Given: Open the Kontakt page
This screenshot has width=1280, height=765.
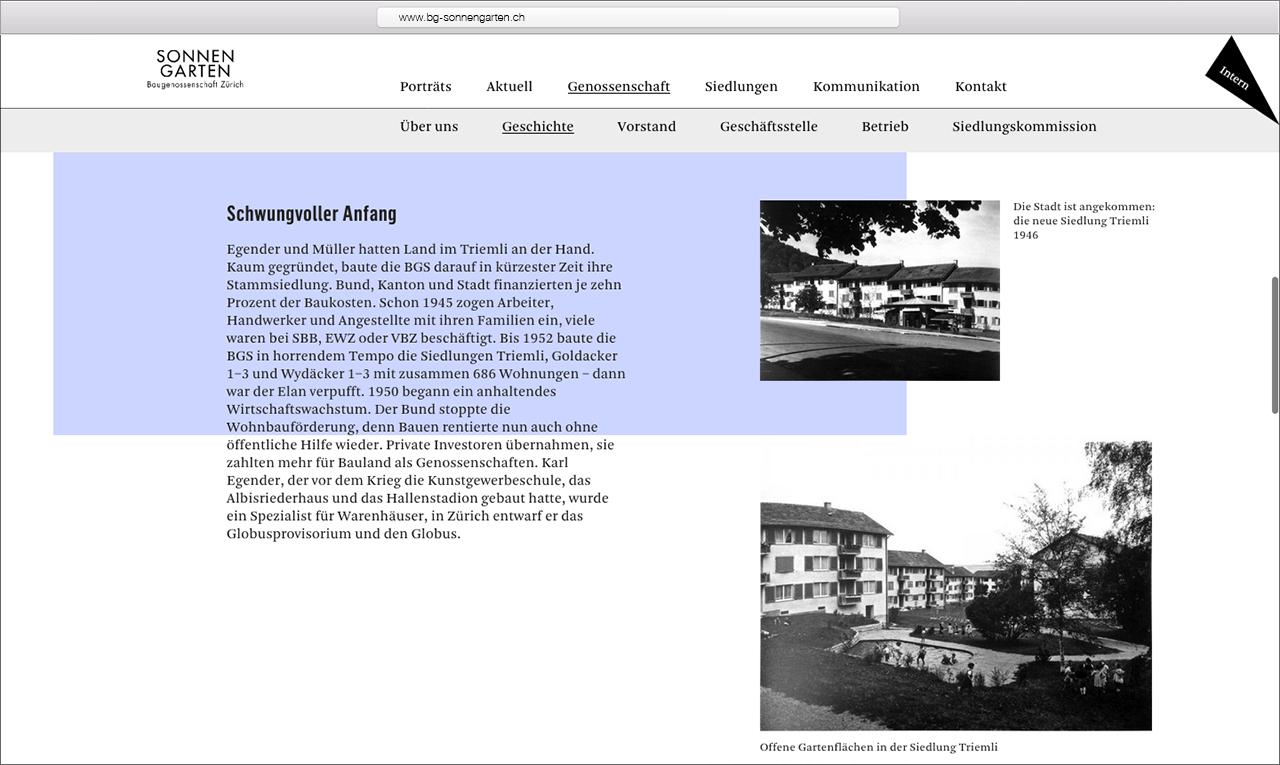Looking at the screenshot, I should 981,87.
